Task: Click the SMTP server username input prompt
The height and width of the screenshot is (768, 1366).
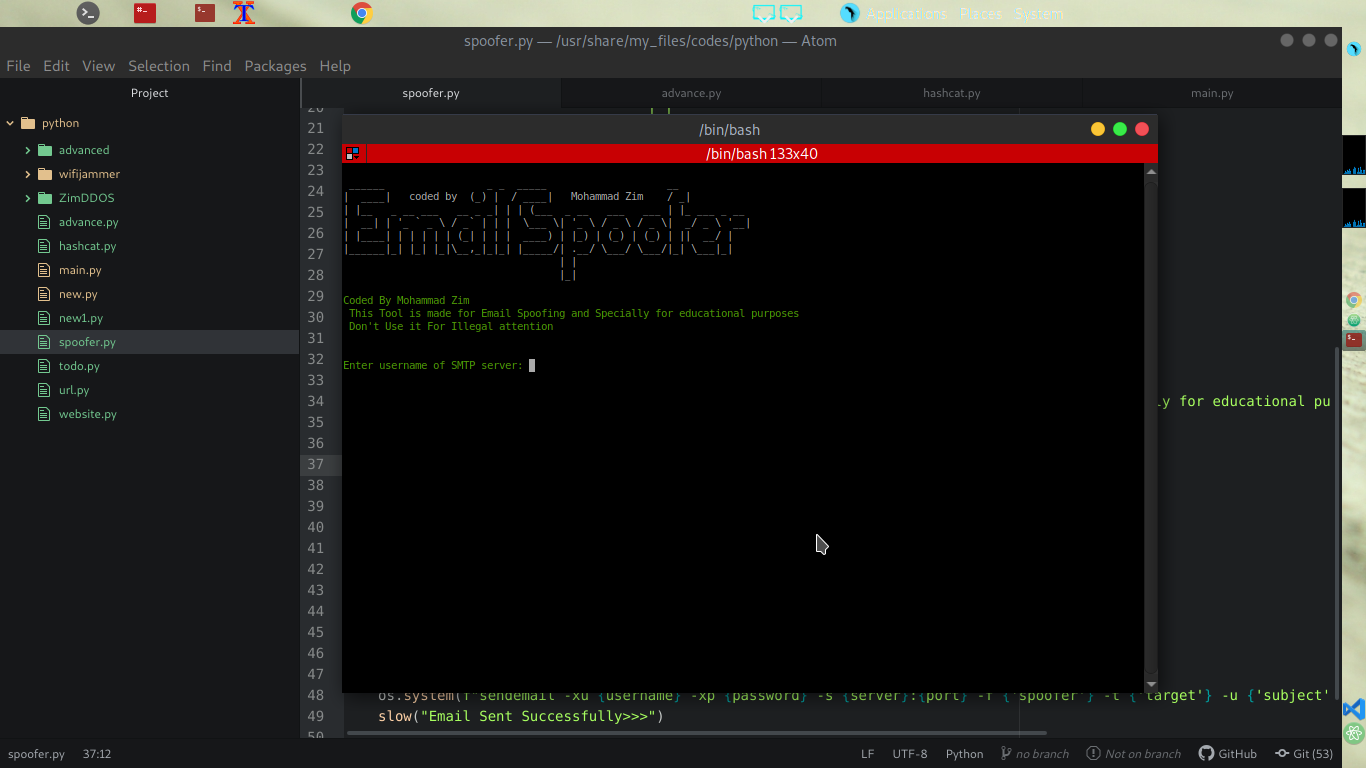Action: coord(533,365)
